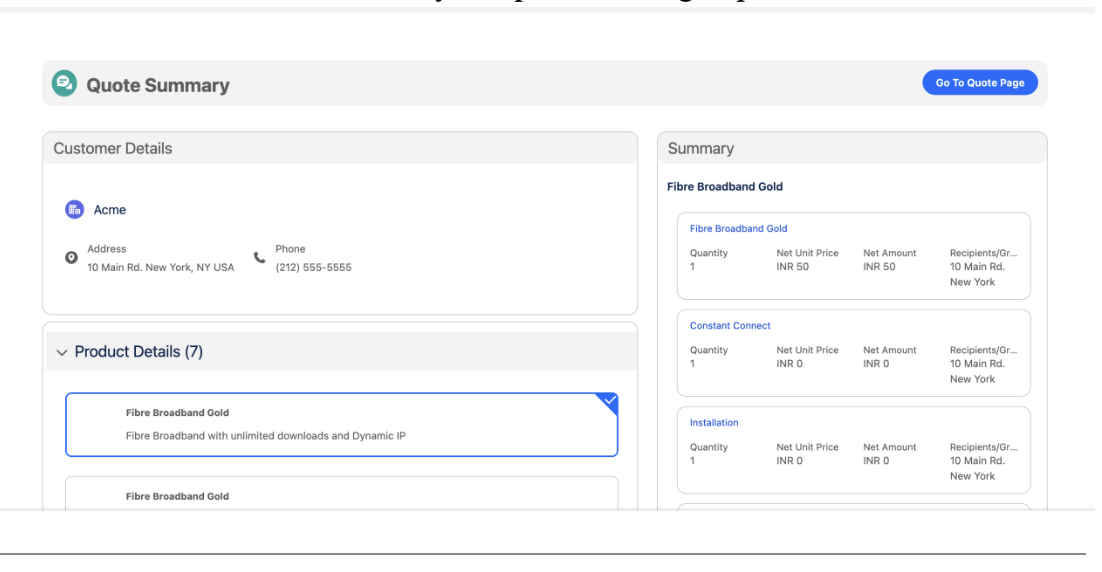Click the Summary panel header
Viewport: 1102px width, 572px height.
tap(701, 149)
